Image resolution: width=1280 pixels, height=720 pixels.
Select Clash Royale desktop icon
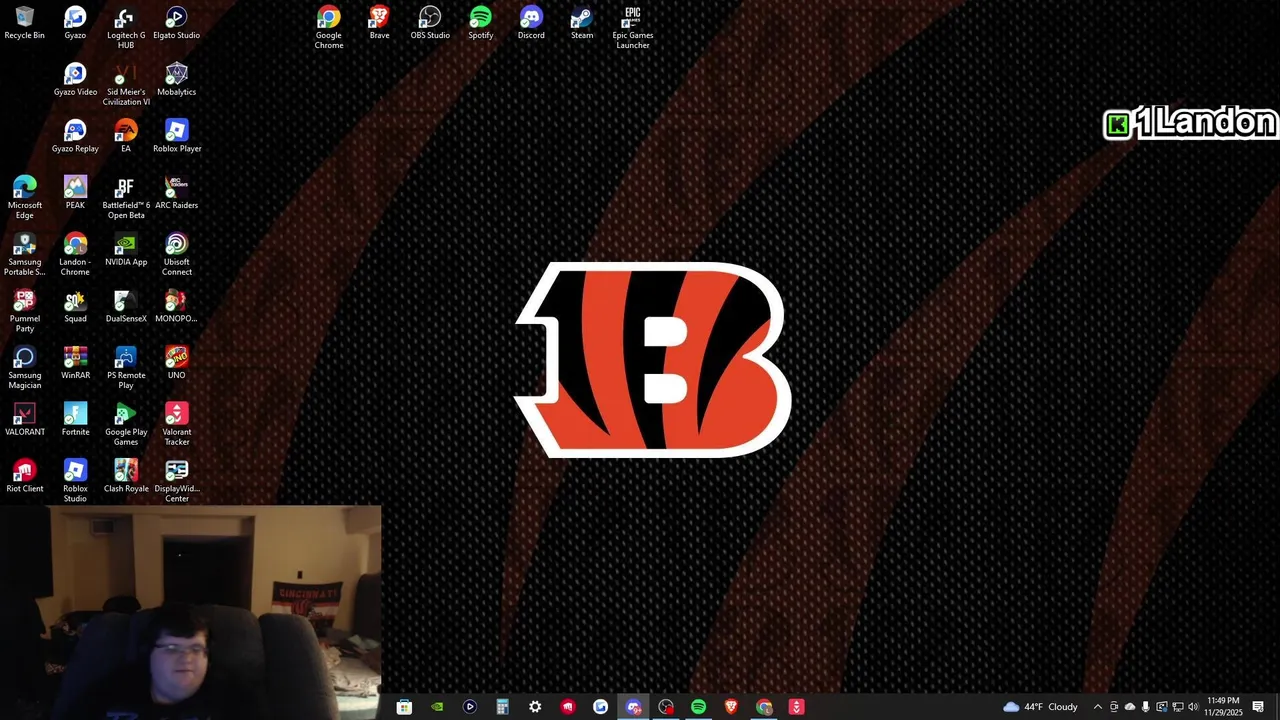point(126,477)
